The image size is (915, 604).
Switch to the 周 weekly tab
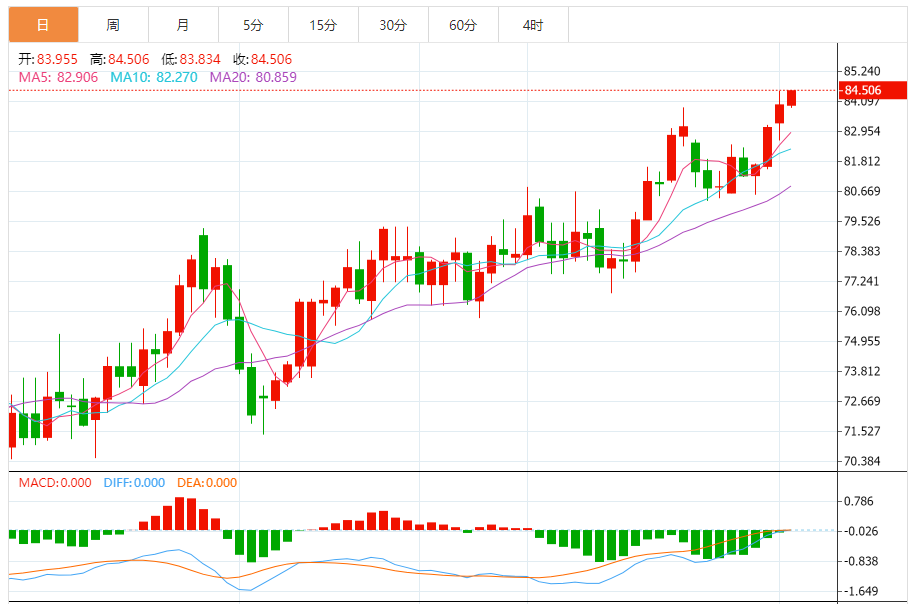click(x=113, y=25)
